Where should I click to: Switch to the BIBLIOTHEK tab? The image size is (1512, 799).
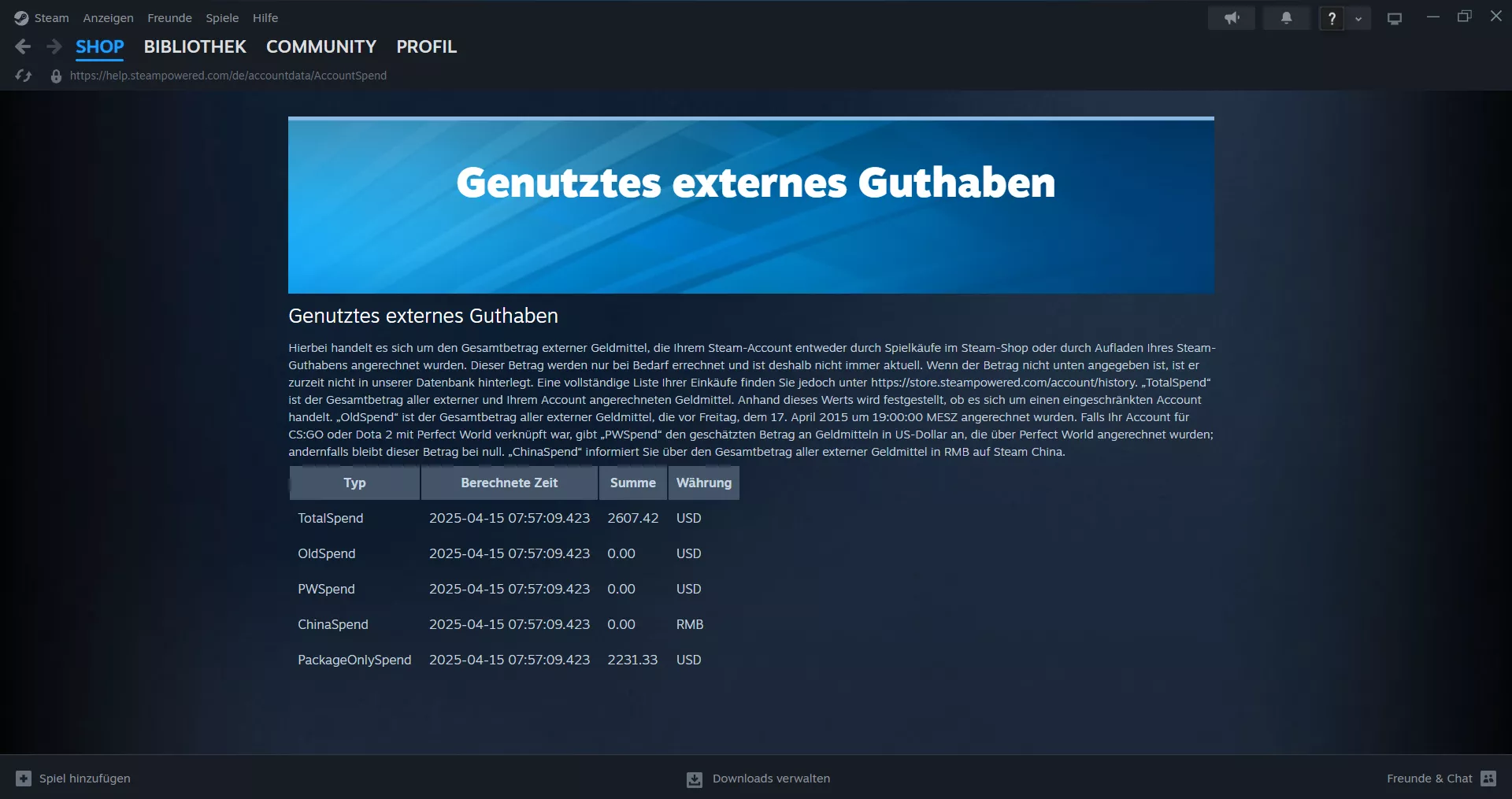pyautogui.click(x=195, y=46)
